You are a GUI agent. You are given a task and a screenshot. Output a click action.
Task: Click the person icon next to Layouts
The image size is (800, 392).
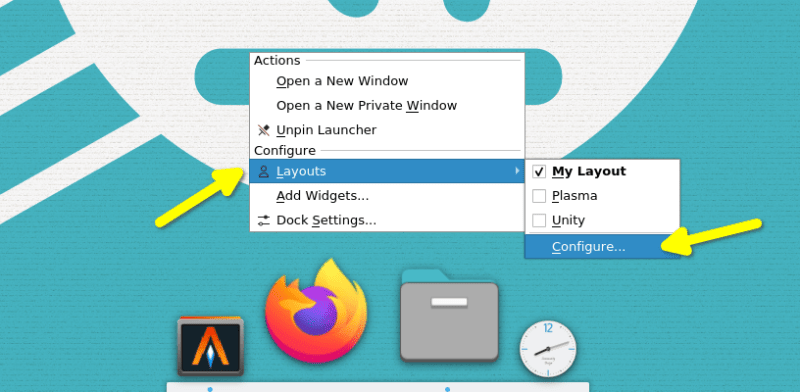[x=263, y=171]
